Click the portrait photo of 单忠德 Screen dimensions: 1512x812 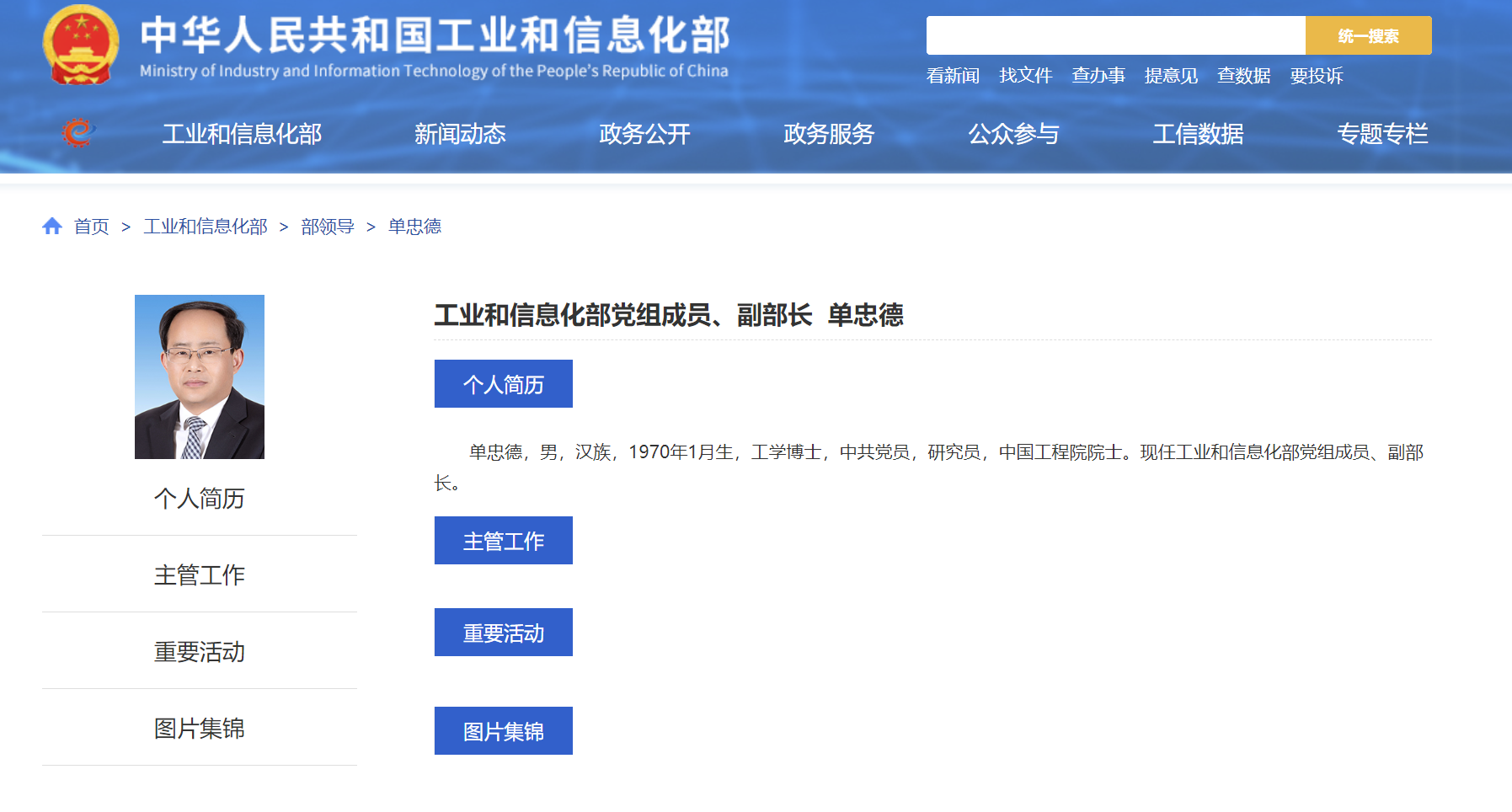(200, 377)
